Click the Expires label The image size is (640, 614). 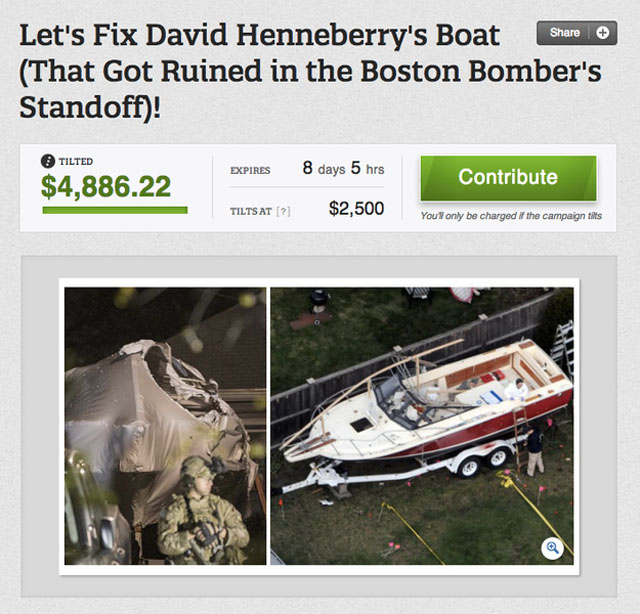tap(250, 171)
